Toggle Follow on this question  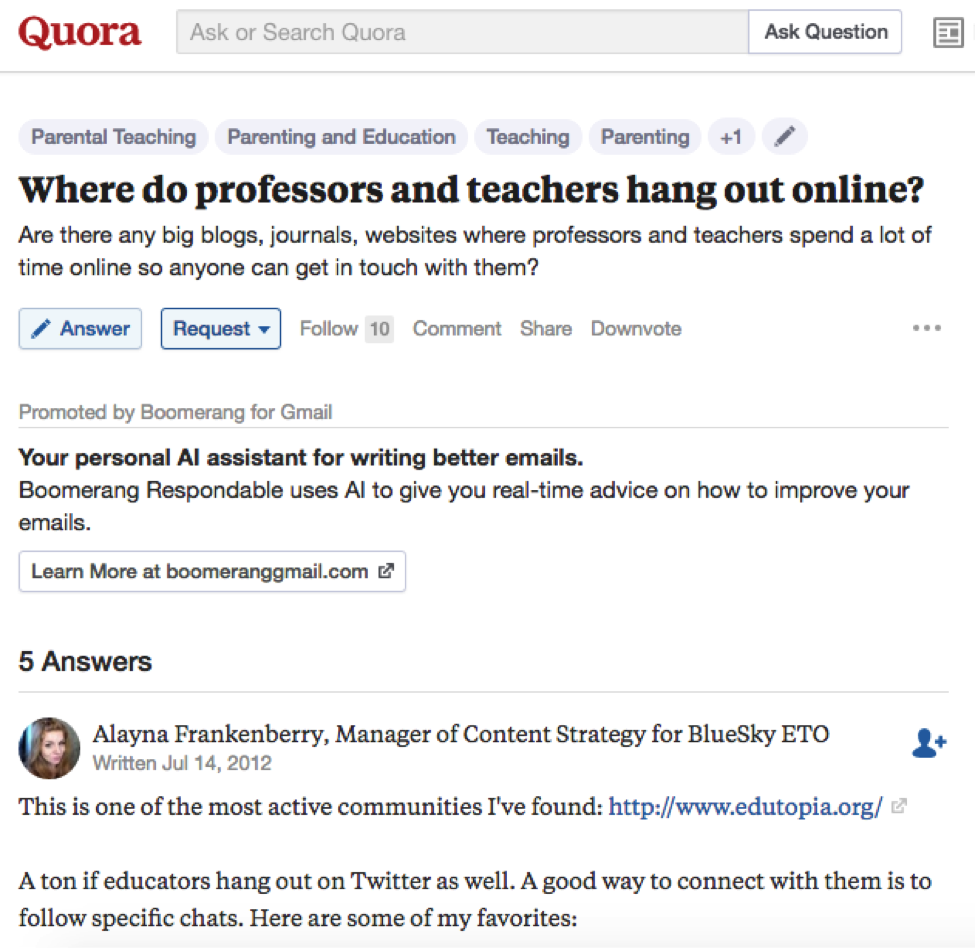pyautogui.click(x=346, y=328)
